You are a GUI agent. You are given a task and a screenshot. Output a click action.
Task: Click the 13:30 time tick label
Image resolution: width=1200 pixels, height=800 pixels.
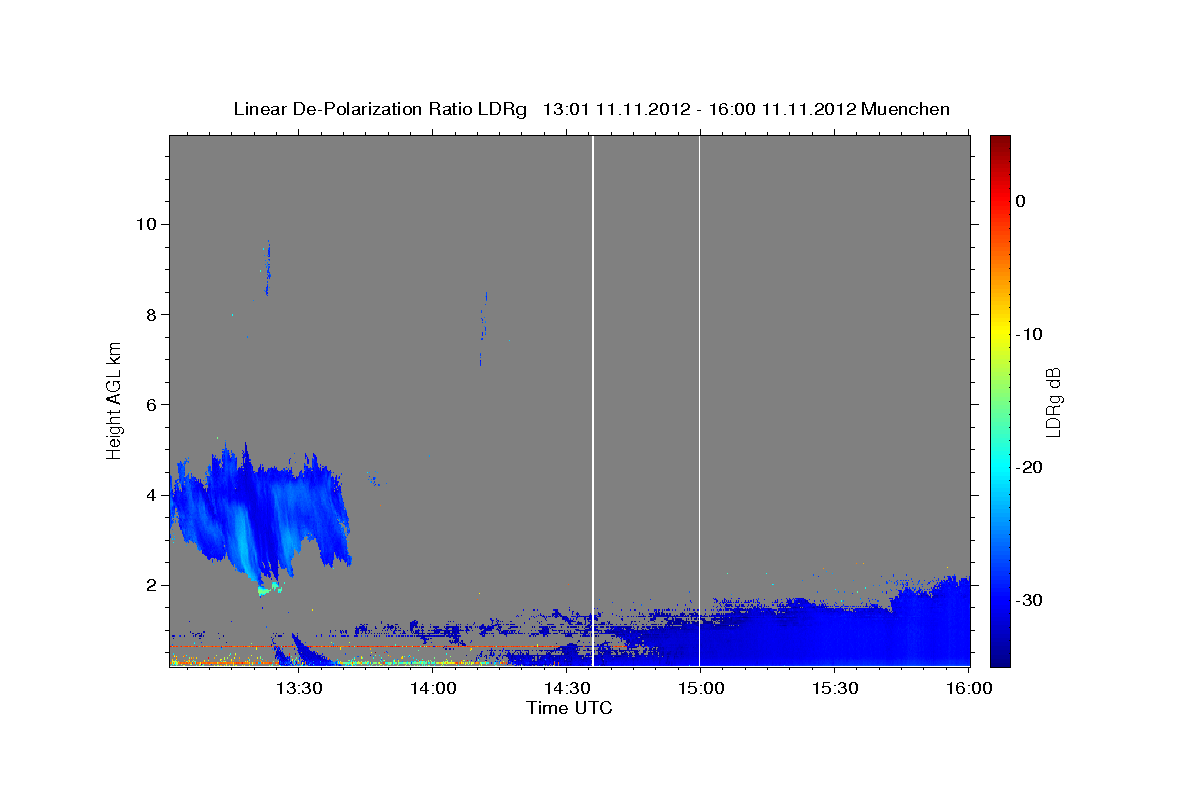point(298,688)
